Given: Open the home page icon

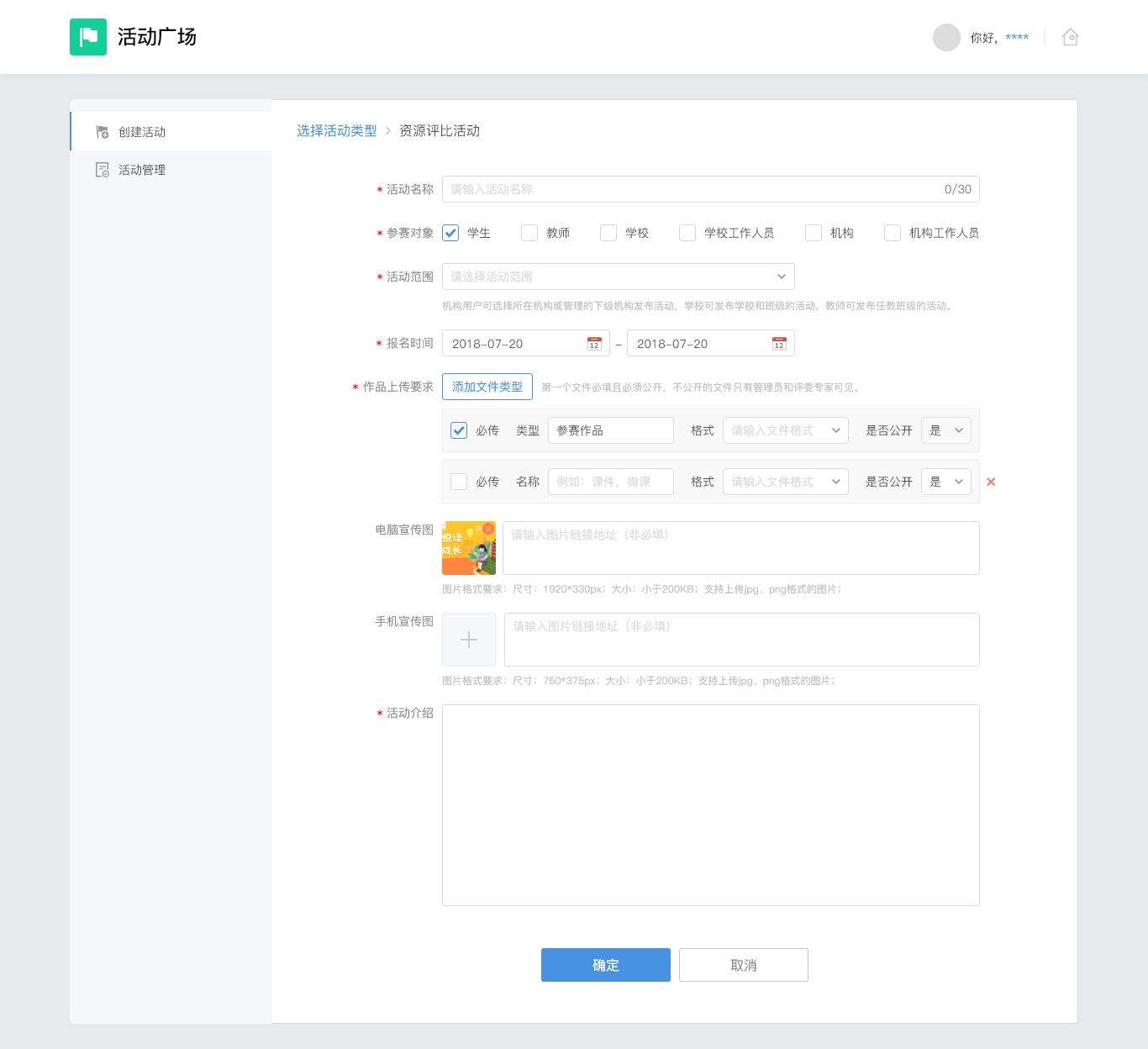Looking at the screenshot, I should point(1070,37).
